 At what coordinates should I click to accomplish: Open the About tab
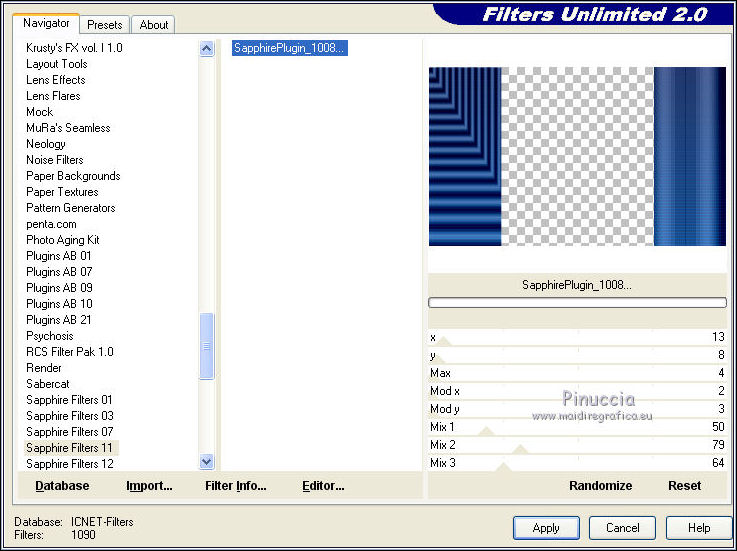click(153, 24)
